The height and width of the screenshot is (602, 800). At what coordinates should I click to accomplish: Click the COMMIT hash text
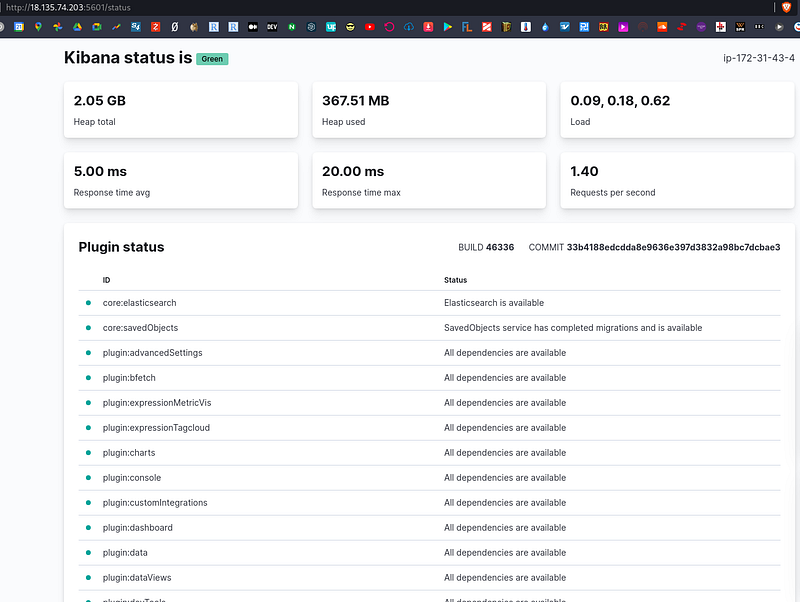[654, 247]
